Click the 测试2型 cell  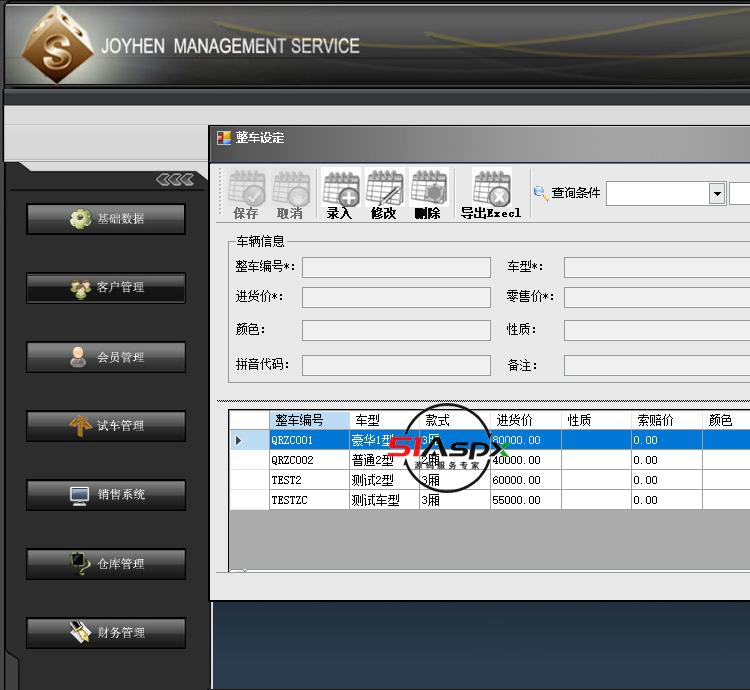pos(384,480)
